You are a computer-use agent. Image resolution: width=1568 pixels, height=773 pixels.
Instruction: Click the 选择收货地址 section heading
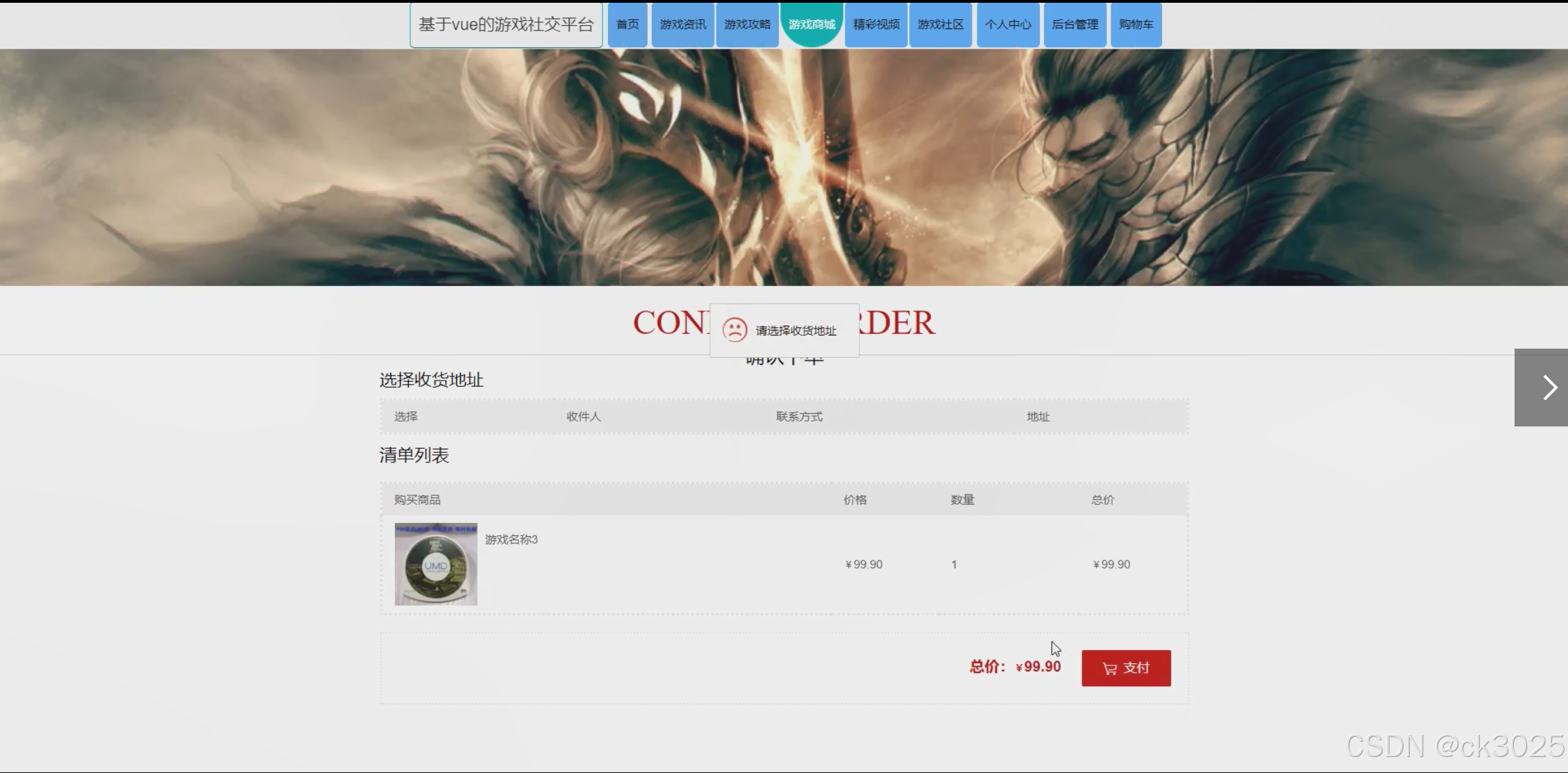point(431,380)
